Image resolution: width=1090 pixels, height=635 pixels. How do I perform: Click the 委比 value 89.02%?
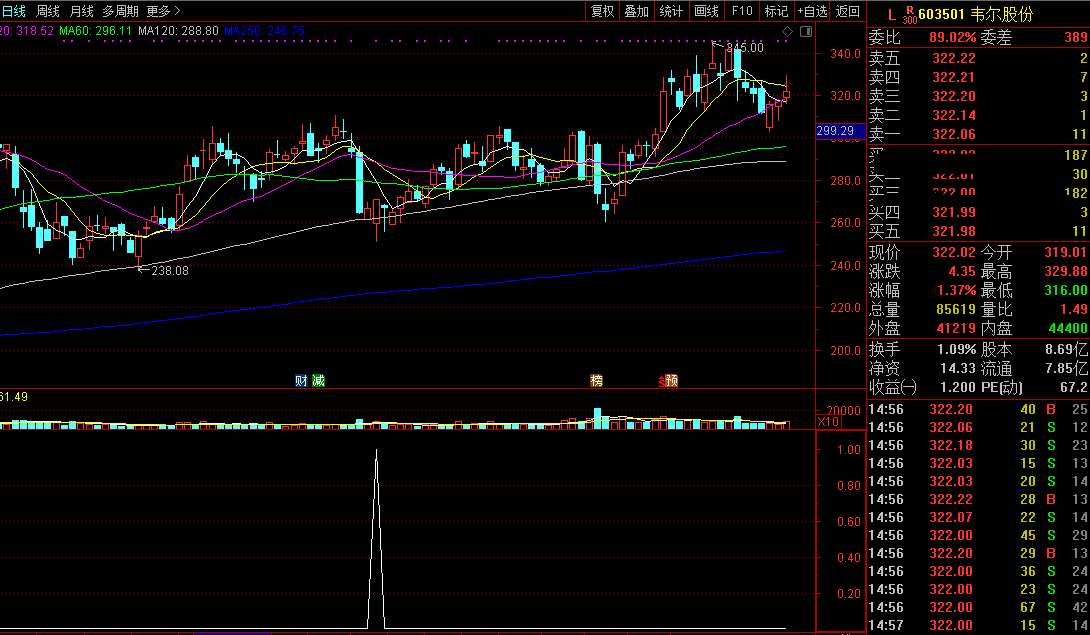coord(952,38)
